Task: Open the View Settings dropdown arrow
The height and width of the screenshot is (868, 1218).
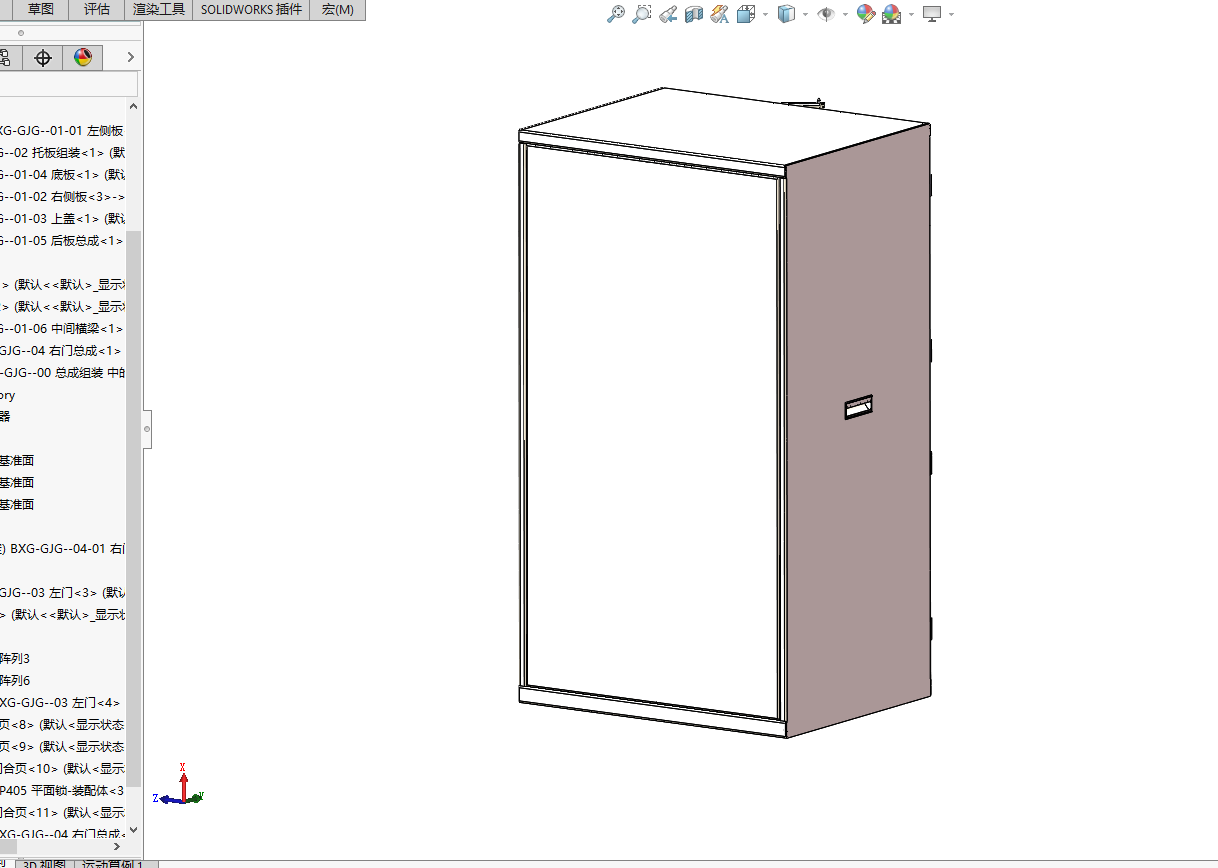Action: [x=951, y=15]
